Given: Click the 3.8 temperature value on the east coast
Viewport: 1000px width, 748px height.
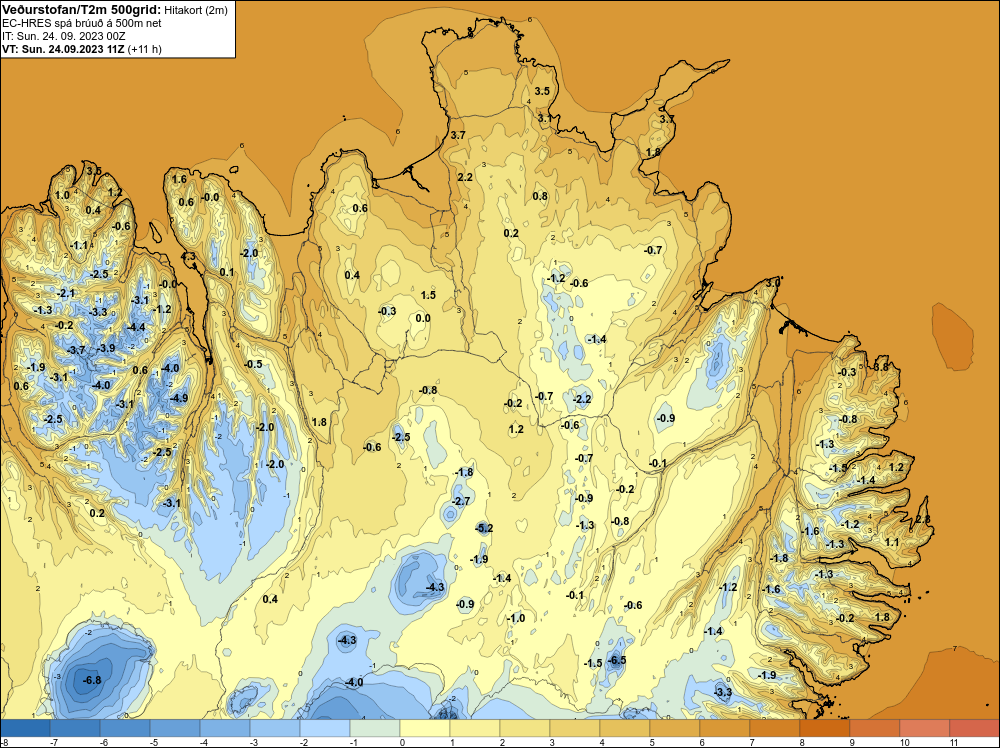Looking at the screenshot, I should pyautogui.click(x=881, y=367).
